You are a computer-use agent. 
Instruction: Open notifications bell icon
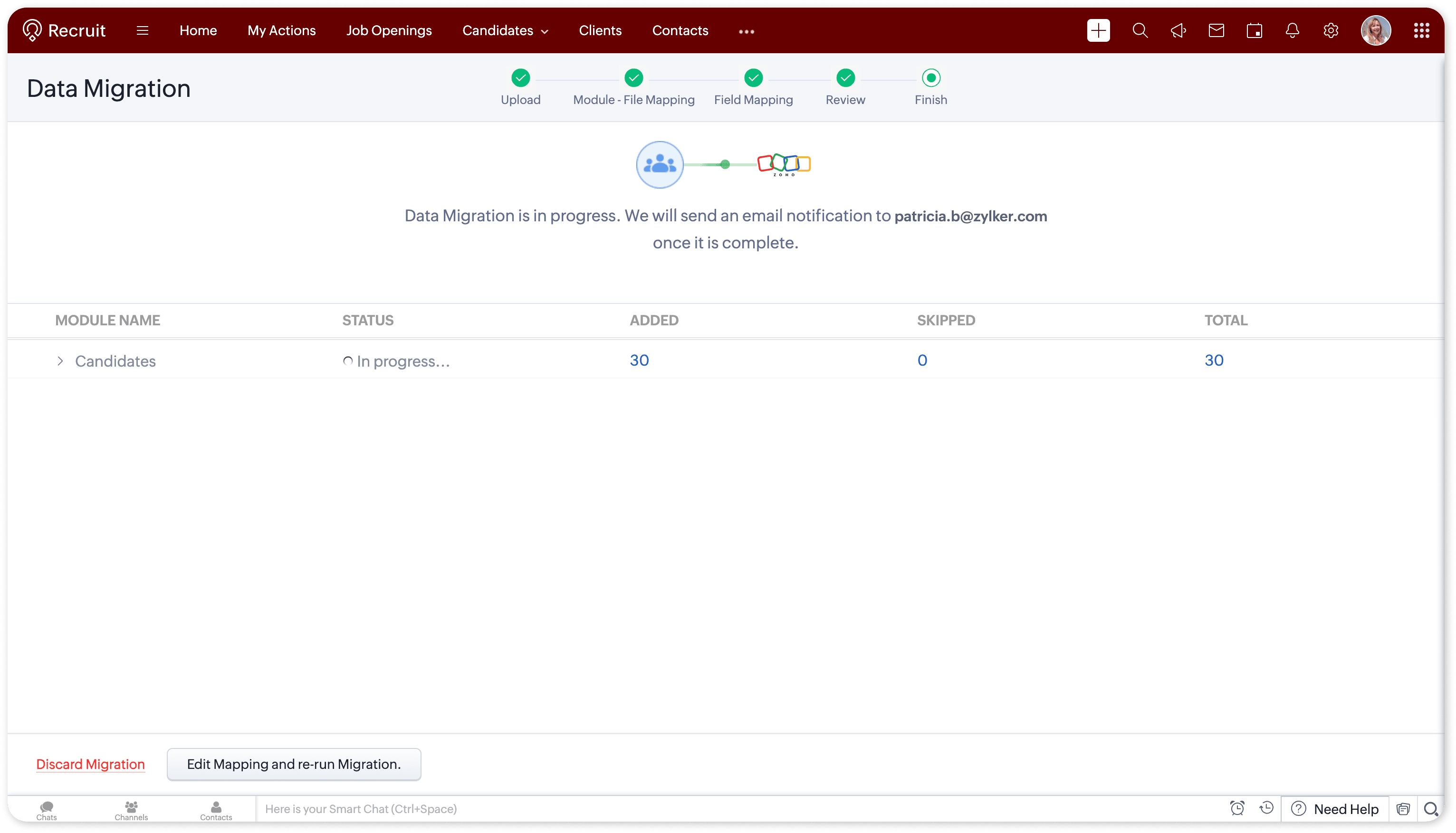click(1292, 30)
